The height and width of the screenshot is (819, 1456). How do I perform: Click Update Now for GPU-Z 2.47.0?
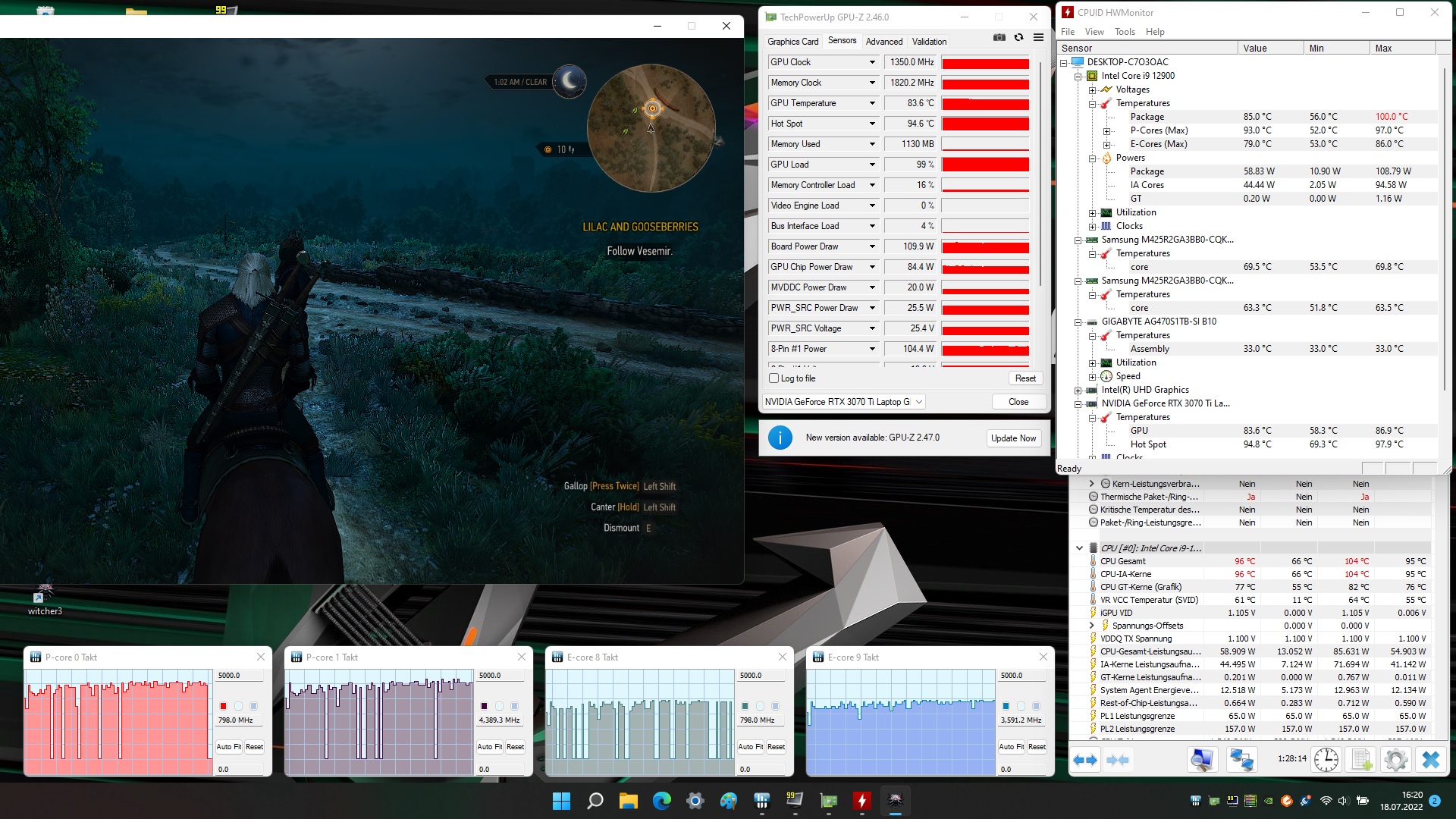point(1013,438)
